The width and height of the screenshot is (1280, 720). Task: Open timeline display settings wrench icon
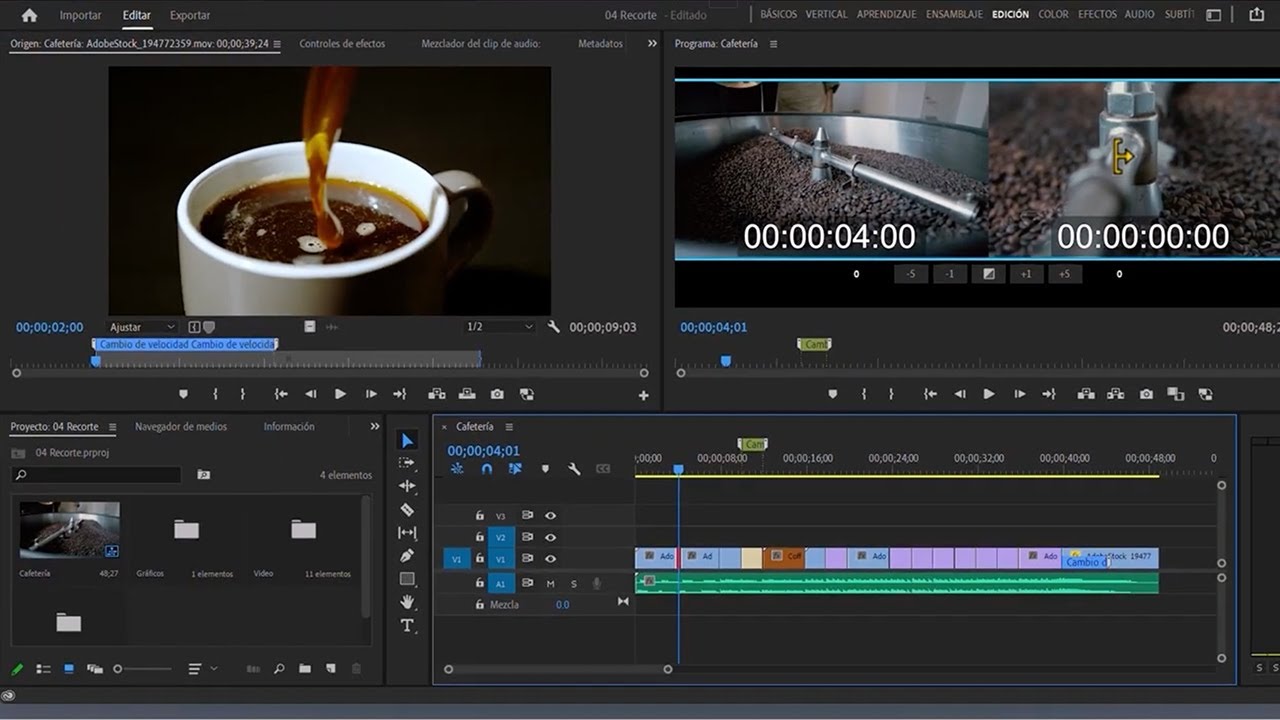click(x=574, y=468)
